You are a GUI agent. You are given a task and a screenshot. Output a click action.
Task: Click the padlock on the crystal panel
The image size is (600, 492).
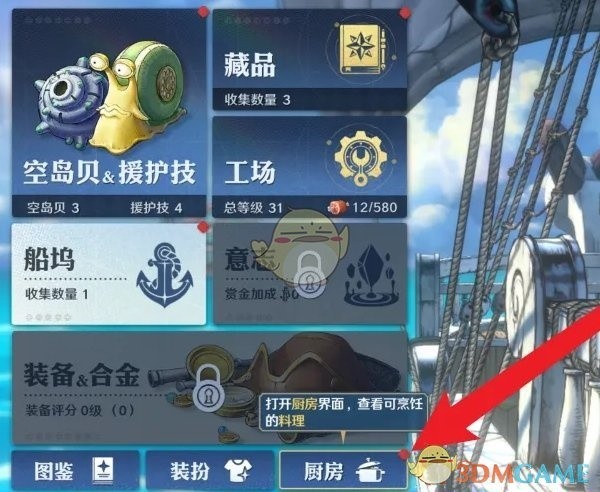coord(310,274)
